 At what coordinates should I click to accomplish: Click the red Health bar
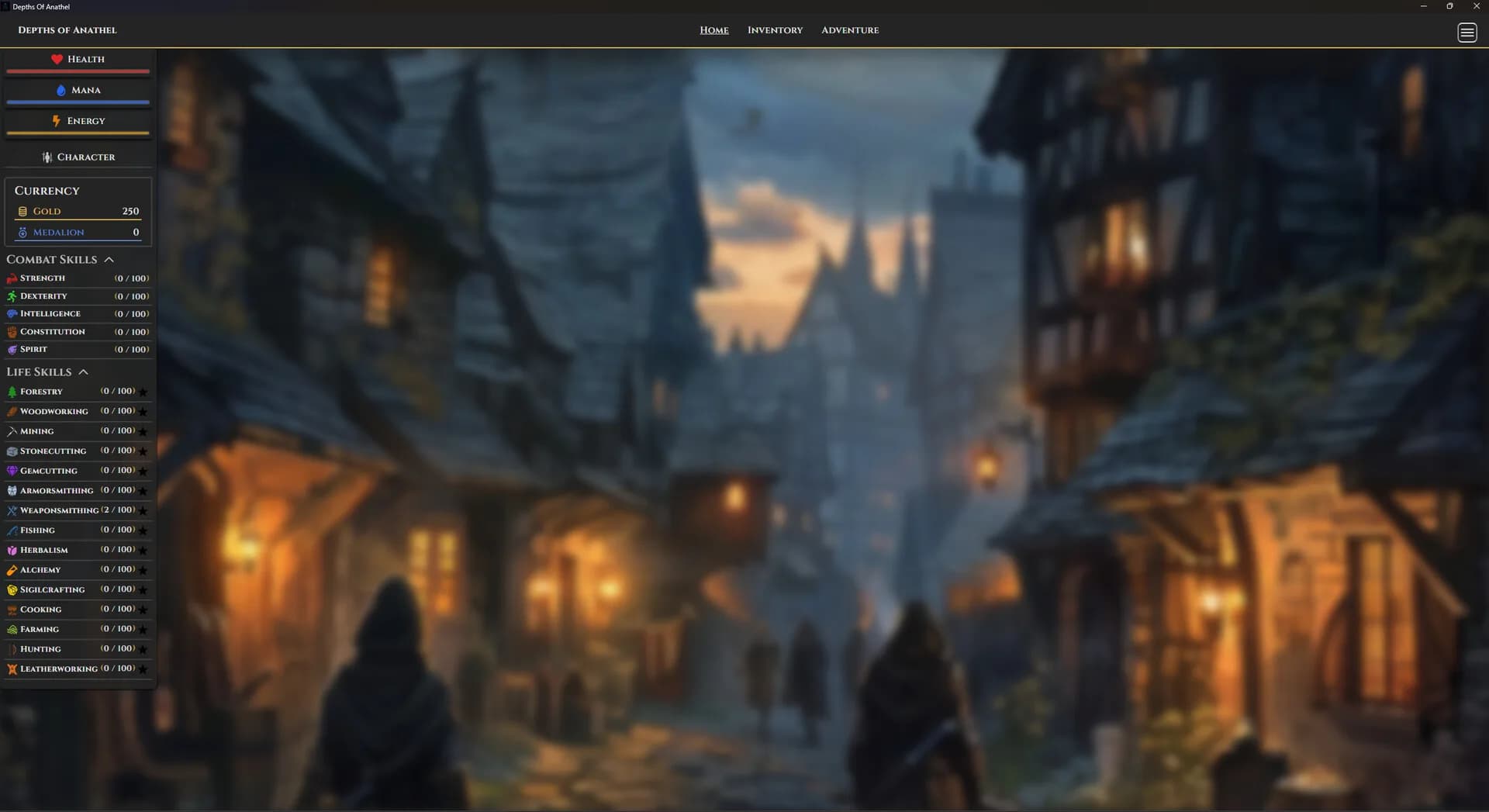[x=78, y=71]
